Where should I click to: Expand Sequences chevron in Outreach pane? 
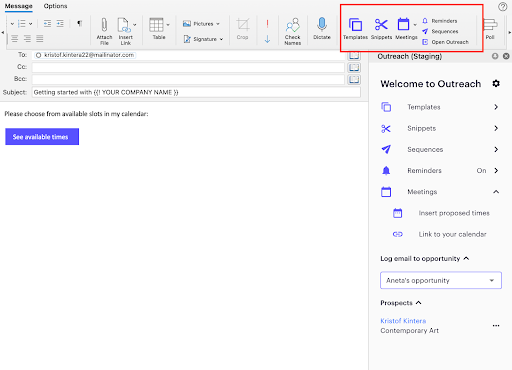pos(496,149)
